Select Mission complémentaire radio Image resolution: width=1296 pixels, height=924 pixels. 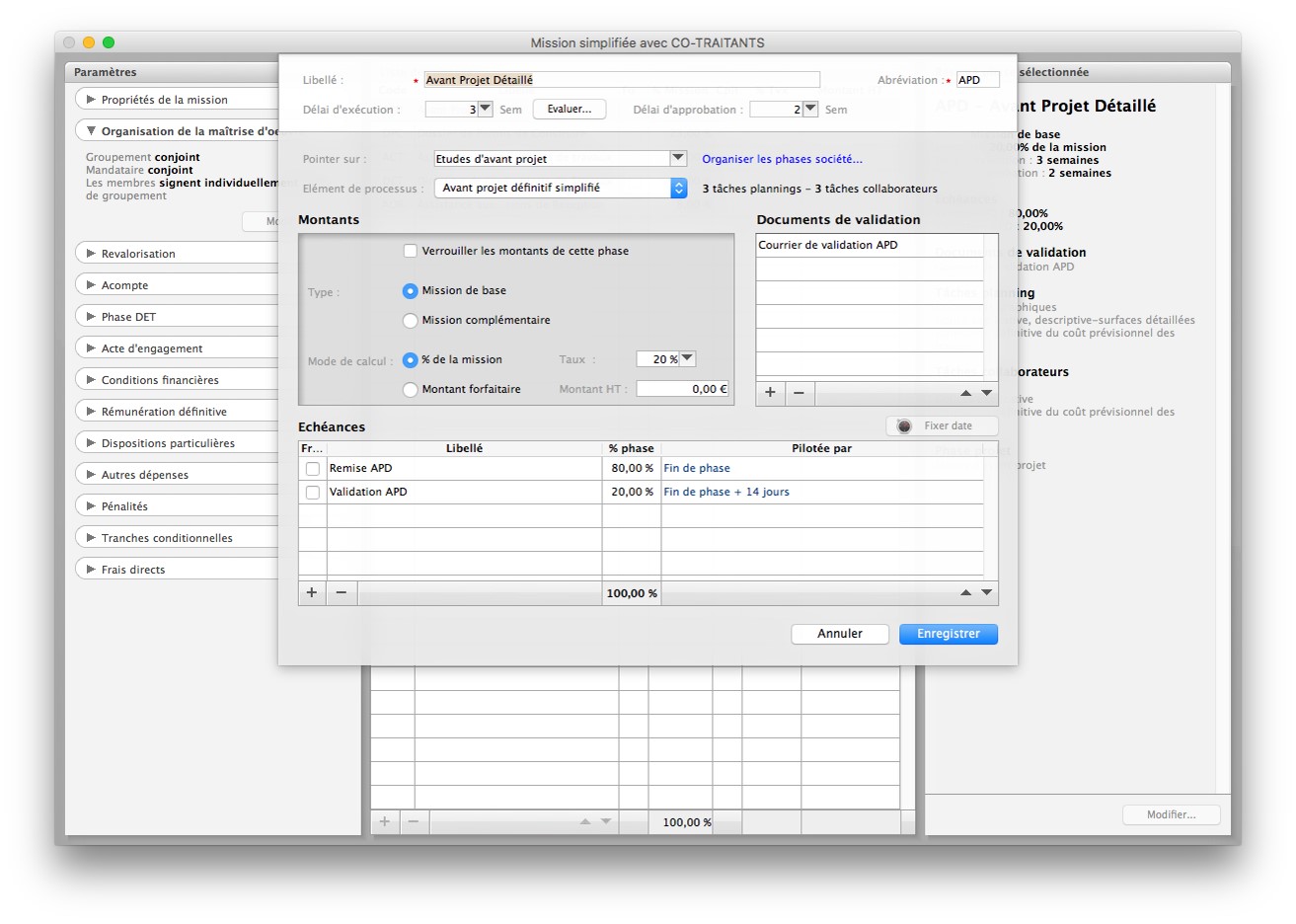click(411, 320)
